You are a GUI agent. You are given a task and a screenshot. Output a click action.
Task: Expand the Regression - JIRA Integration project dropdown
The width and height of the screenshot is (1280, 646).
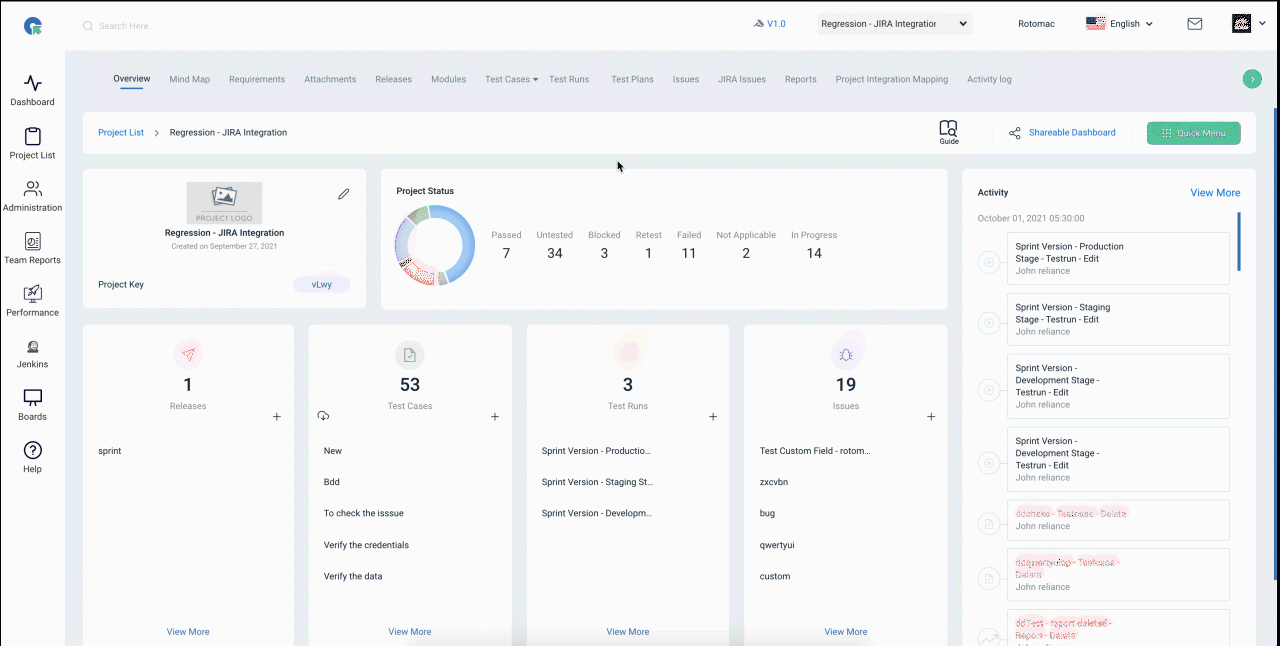[x=894, y=24]
